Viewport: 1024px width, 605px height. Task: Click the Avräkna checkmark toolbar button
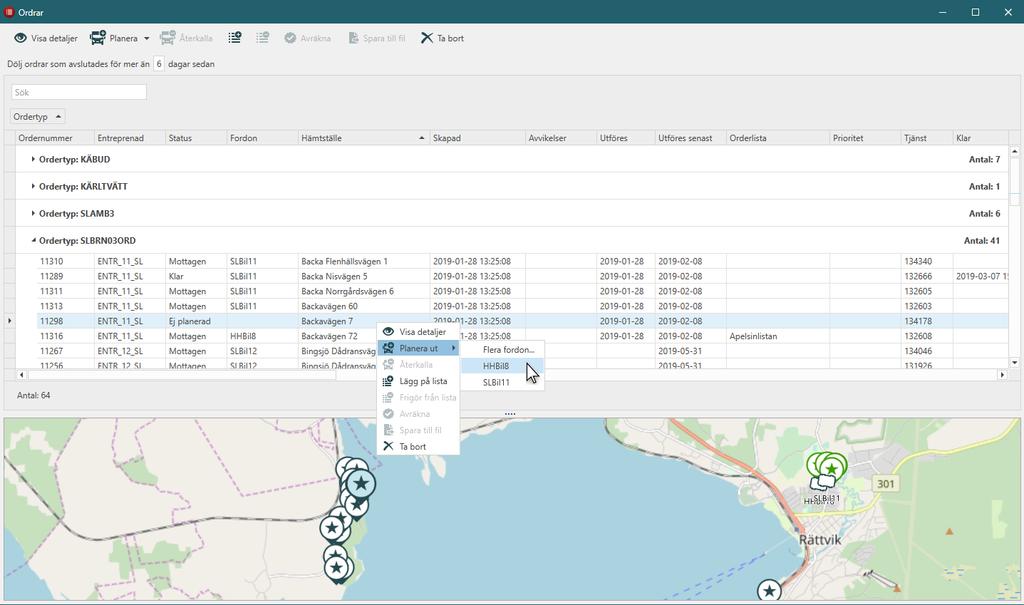308,38
